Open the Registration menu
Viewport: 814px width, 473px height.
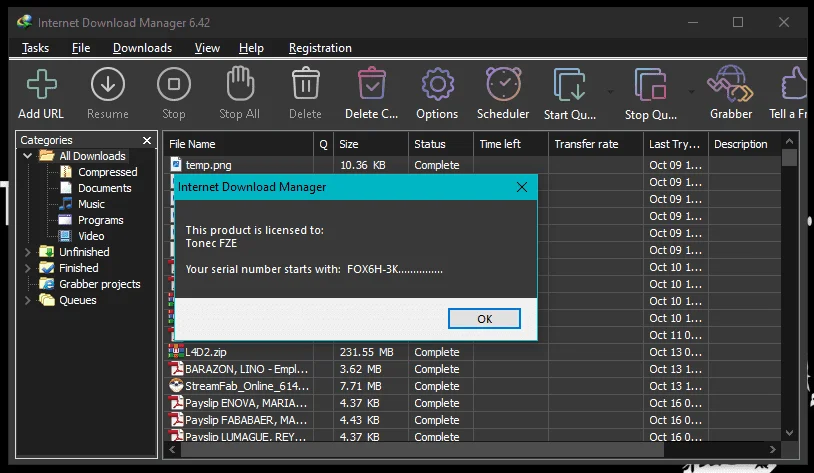pyautogui.click(x=320, y=48)
